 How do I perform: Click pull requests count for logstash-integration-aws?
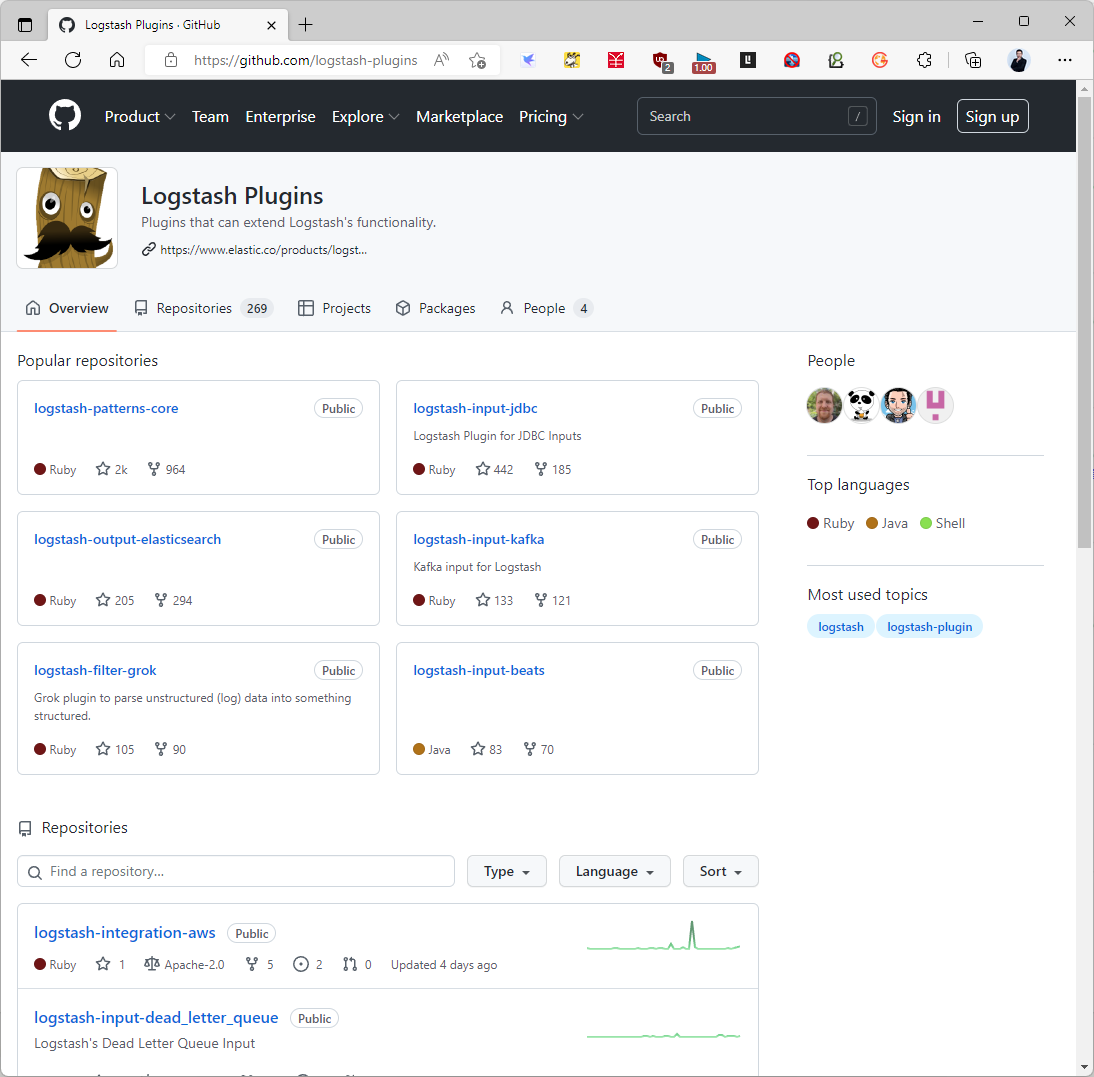tap(357, 965)
